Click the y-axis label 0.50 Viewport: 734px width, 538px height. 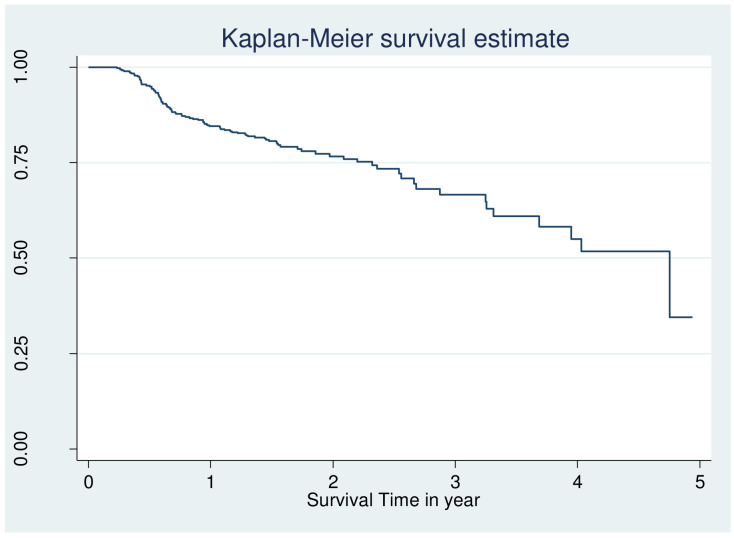coord(21,258)
